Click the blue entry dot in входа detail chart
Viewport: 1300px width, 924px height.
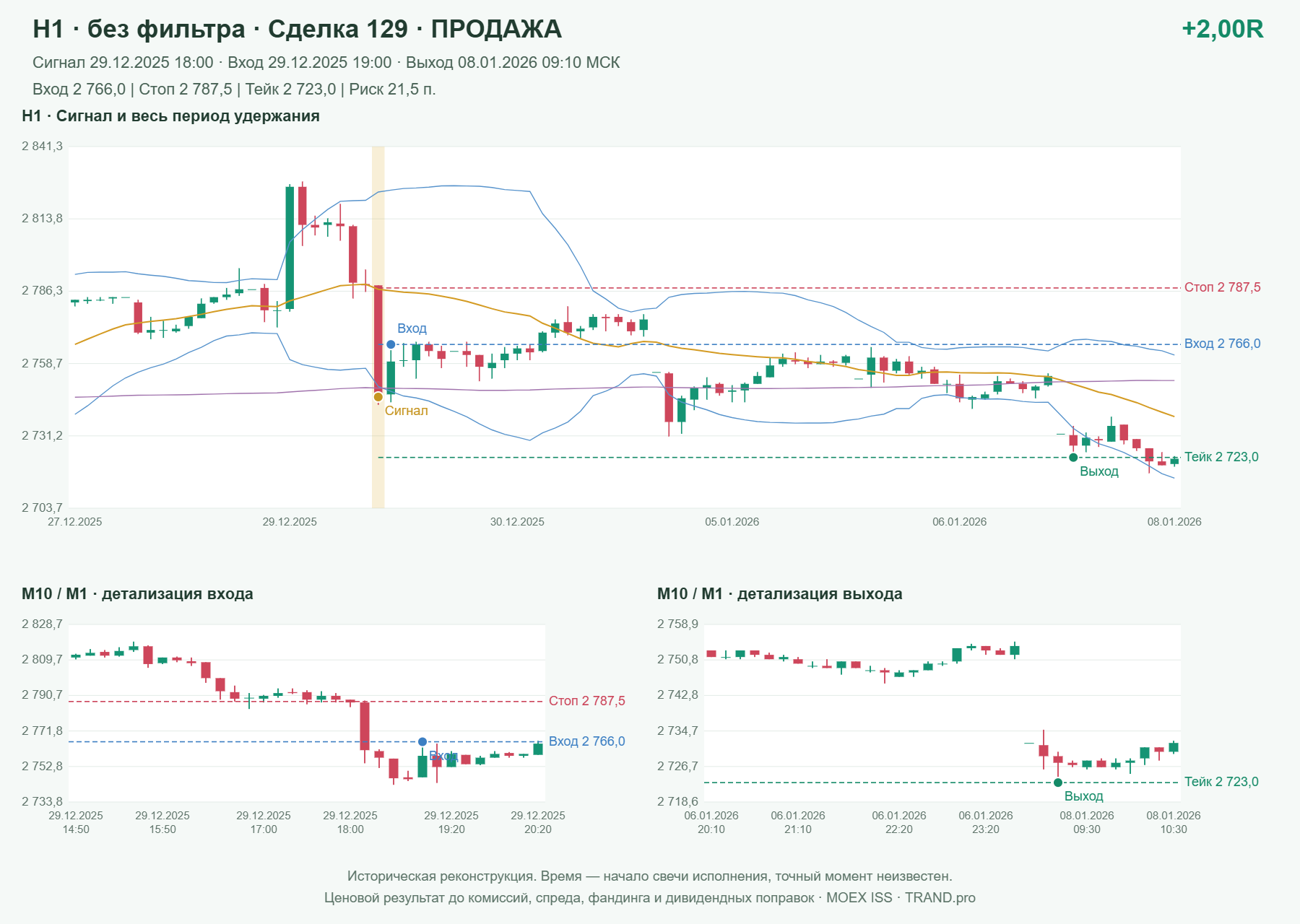point(422,741)
